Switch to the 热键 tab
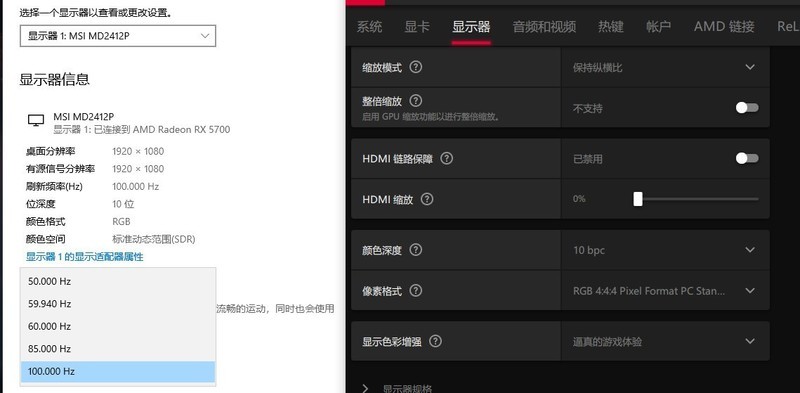Image resolution: width=800 pixels, height=393 pixels. point(611,27)
